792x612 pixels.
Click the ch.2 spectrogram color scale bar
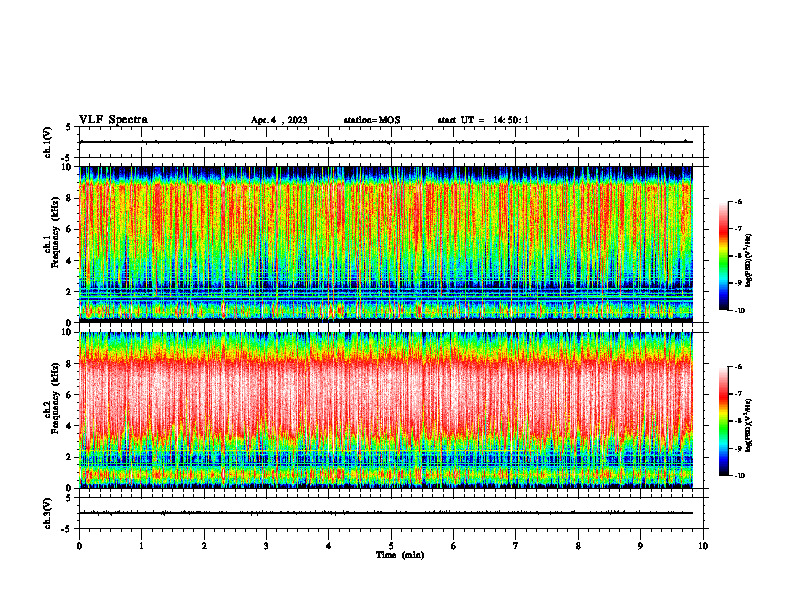(723, 421)
